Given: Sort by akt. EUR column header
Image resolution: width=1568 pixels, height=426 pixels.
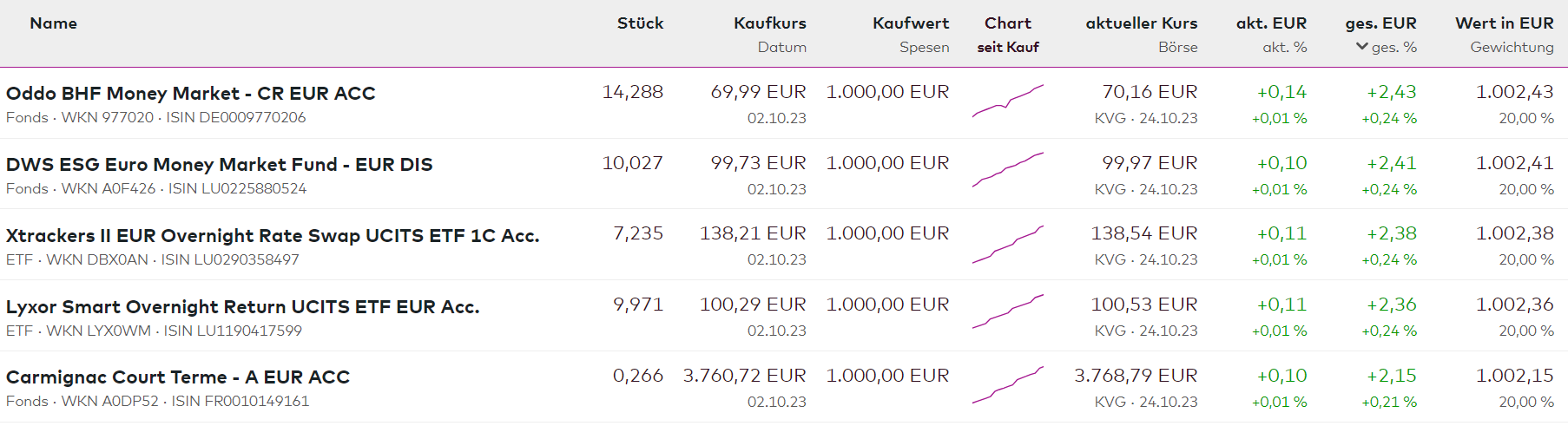Looking at the screenshot, I should point(1271,23).
